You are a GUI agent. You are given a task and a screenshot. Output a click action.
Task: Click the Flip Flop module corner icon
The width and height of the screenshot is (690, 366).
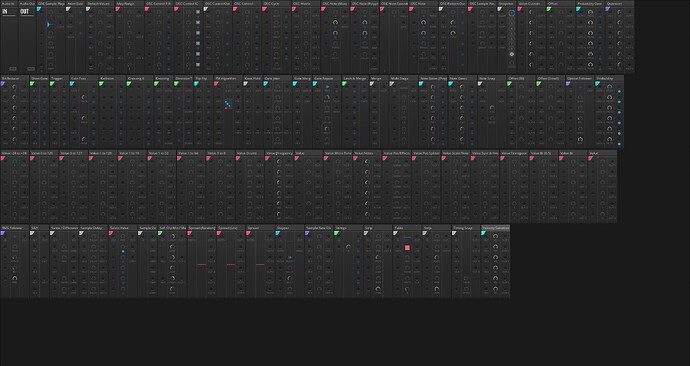pos(196,84)
